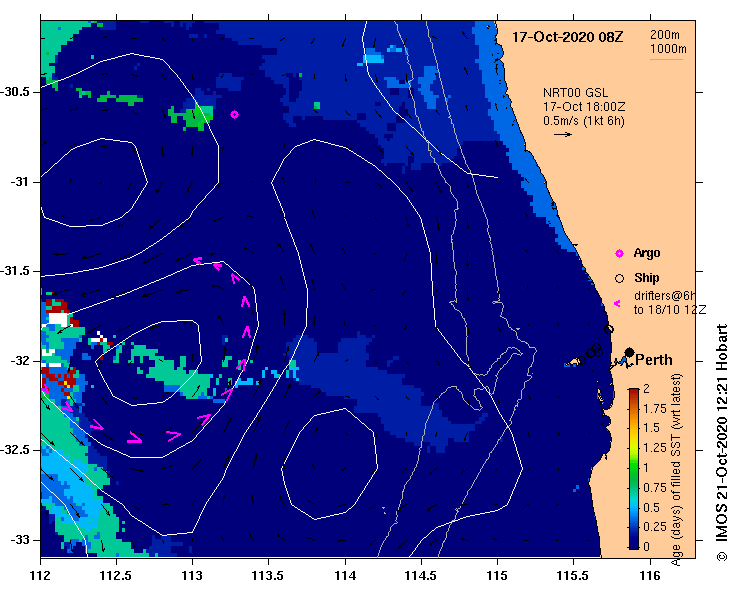Viewport: 739px width, 592px height.
Task: Click the colorbar tick label 0.25
Action: pyautogui.click(x=655, y=527)
